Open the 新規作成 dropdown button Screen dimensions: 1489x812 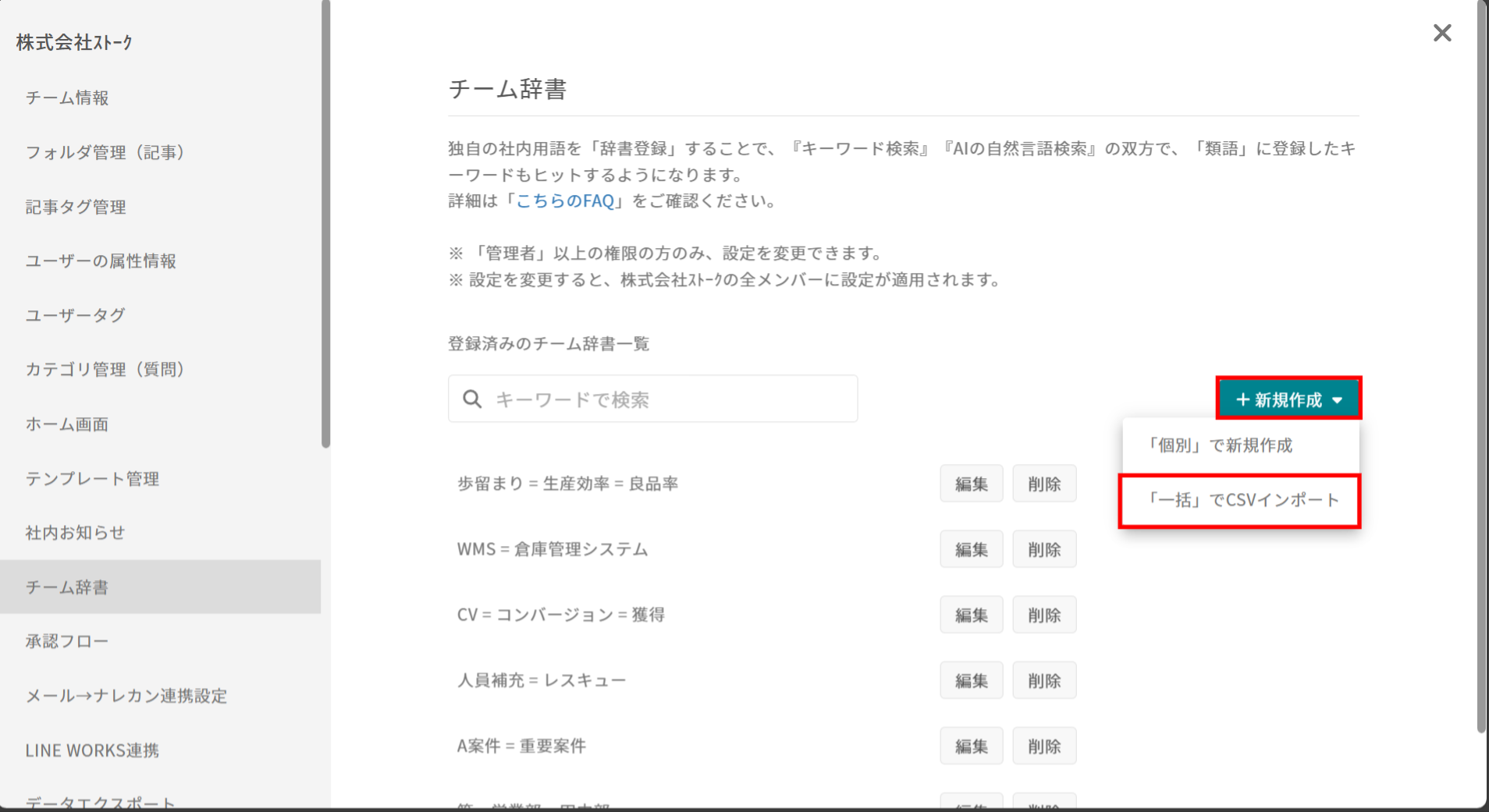tap(1288, 399)
